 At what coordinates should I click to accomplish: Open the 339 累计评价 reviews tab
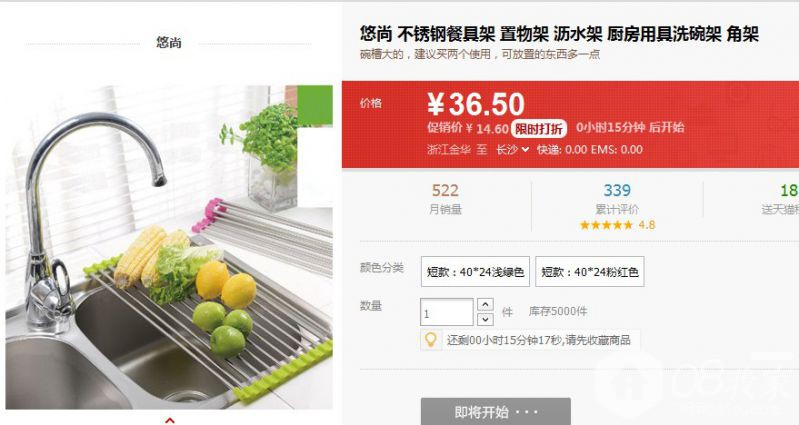[x=617, y=206]
